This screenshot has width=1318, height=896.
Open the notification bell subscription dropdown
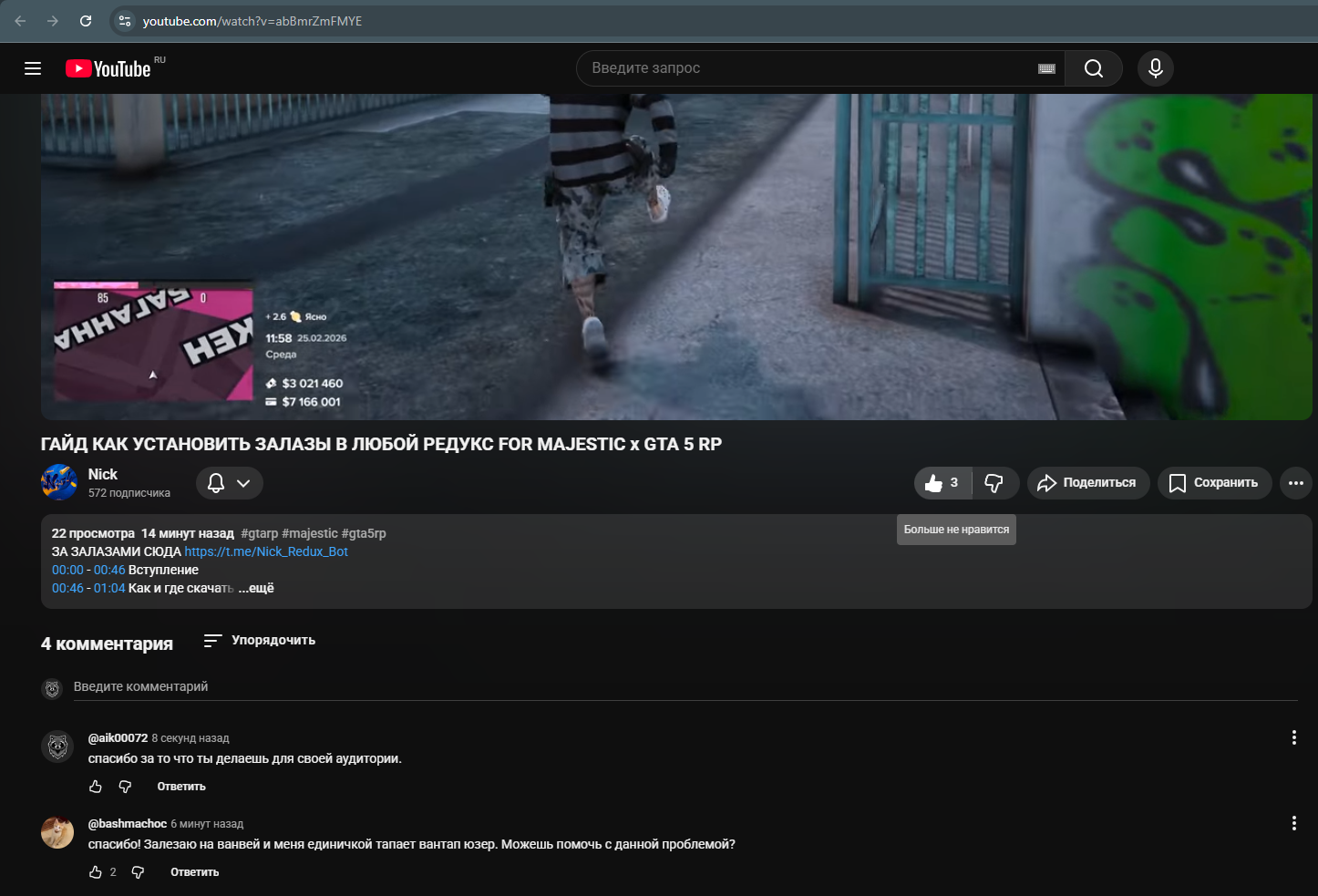coord(230,483)
